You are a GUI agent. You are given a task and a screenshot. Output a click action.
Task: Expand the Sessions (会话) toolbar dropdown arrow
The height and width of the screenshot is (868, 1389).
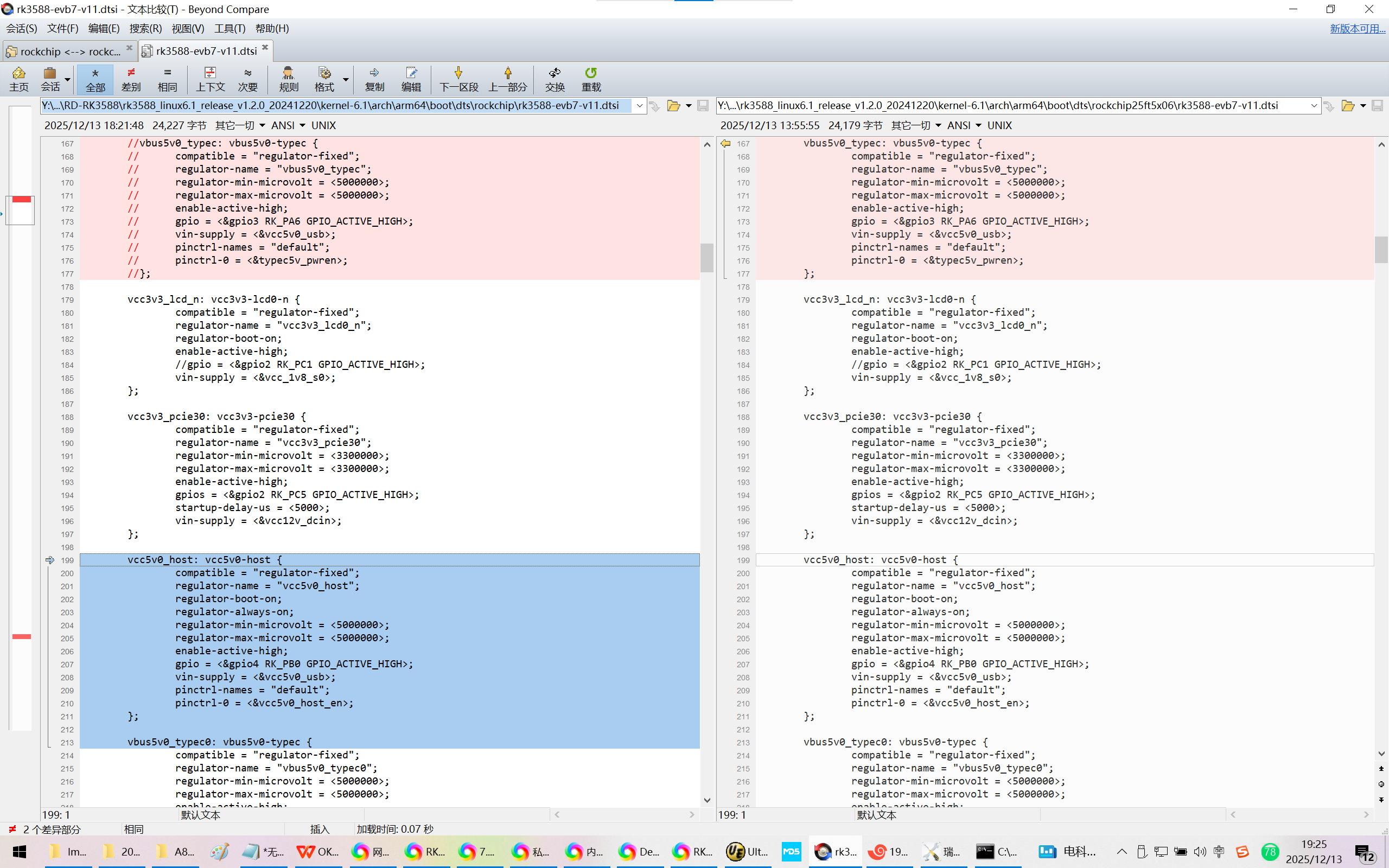pos(68,80)
